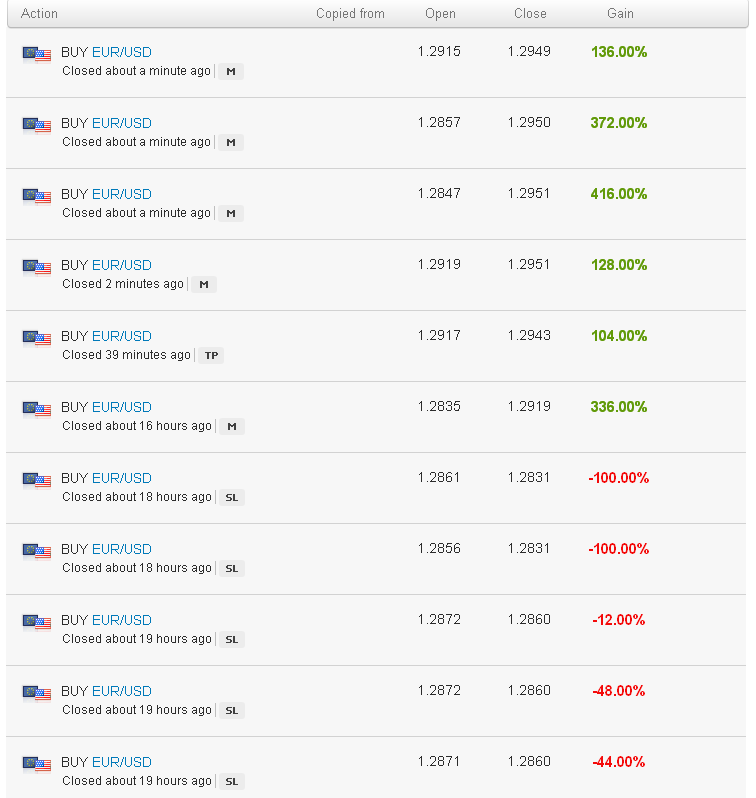The height and width of the screenshot is (798, 756).
Task: Click the M badge on the 128.00% trade
Action: [204, 284]
